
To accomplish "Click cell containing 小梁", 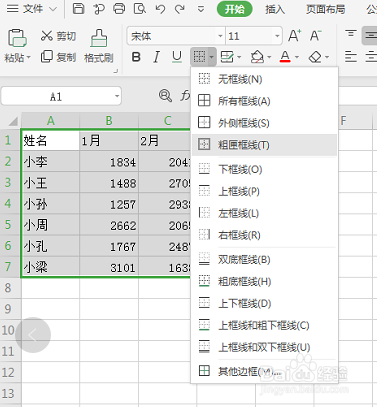I will click(x=50, y=267).
